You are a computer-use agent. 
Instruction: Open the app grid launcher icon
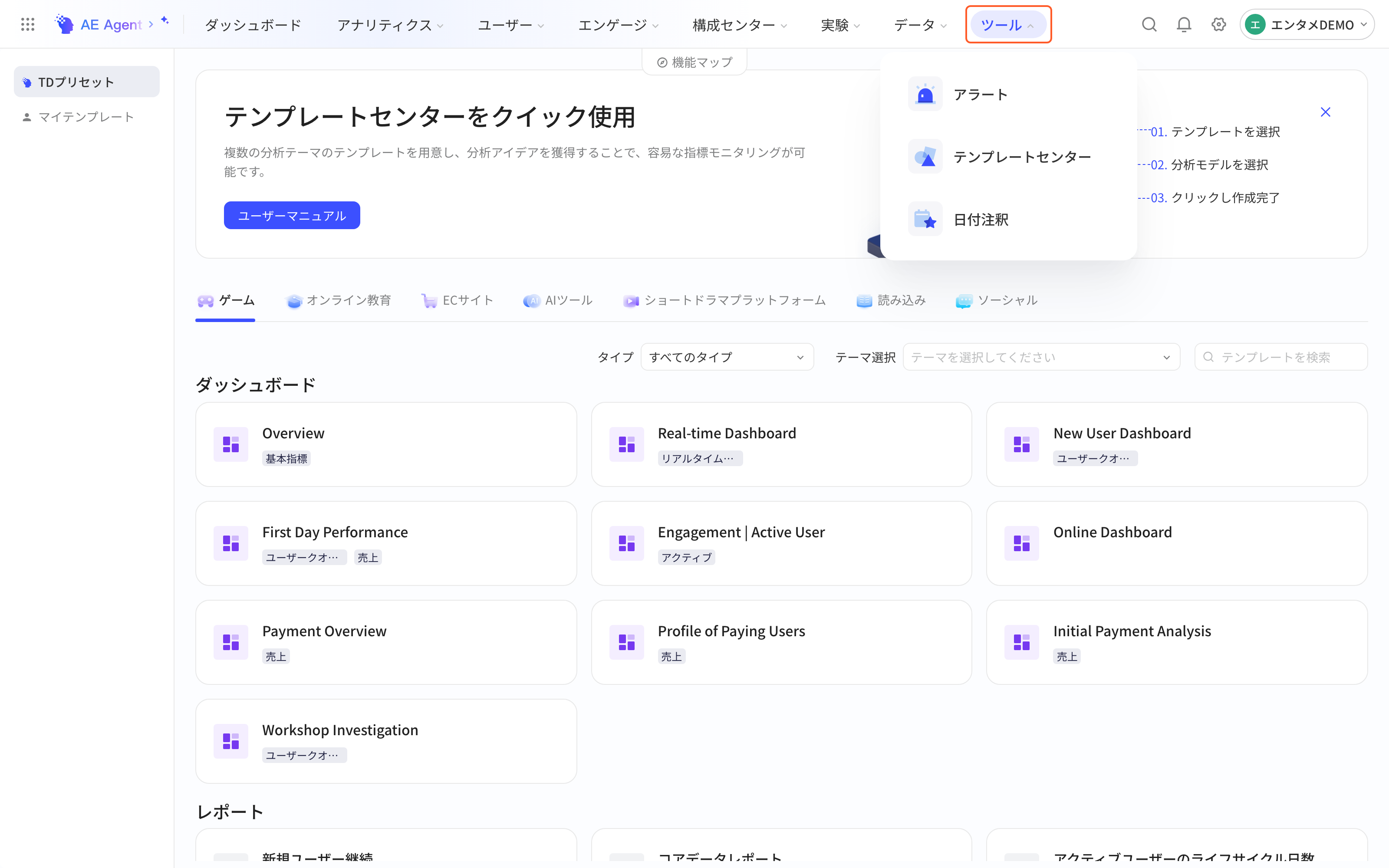[27, 24]
